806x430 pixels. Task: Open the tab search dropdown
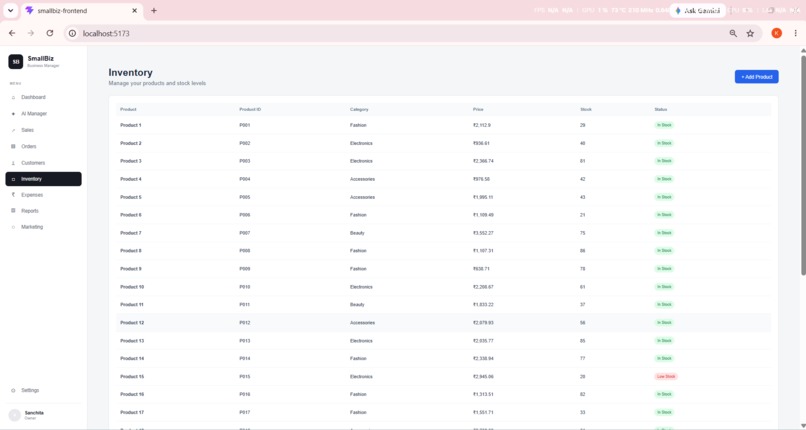[10, 10]
